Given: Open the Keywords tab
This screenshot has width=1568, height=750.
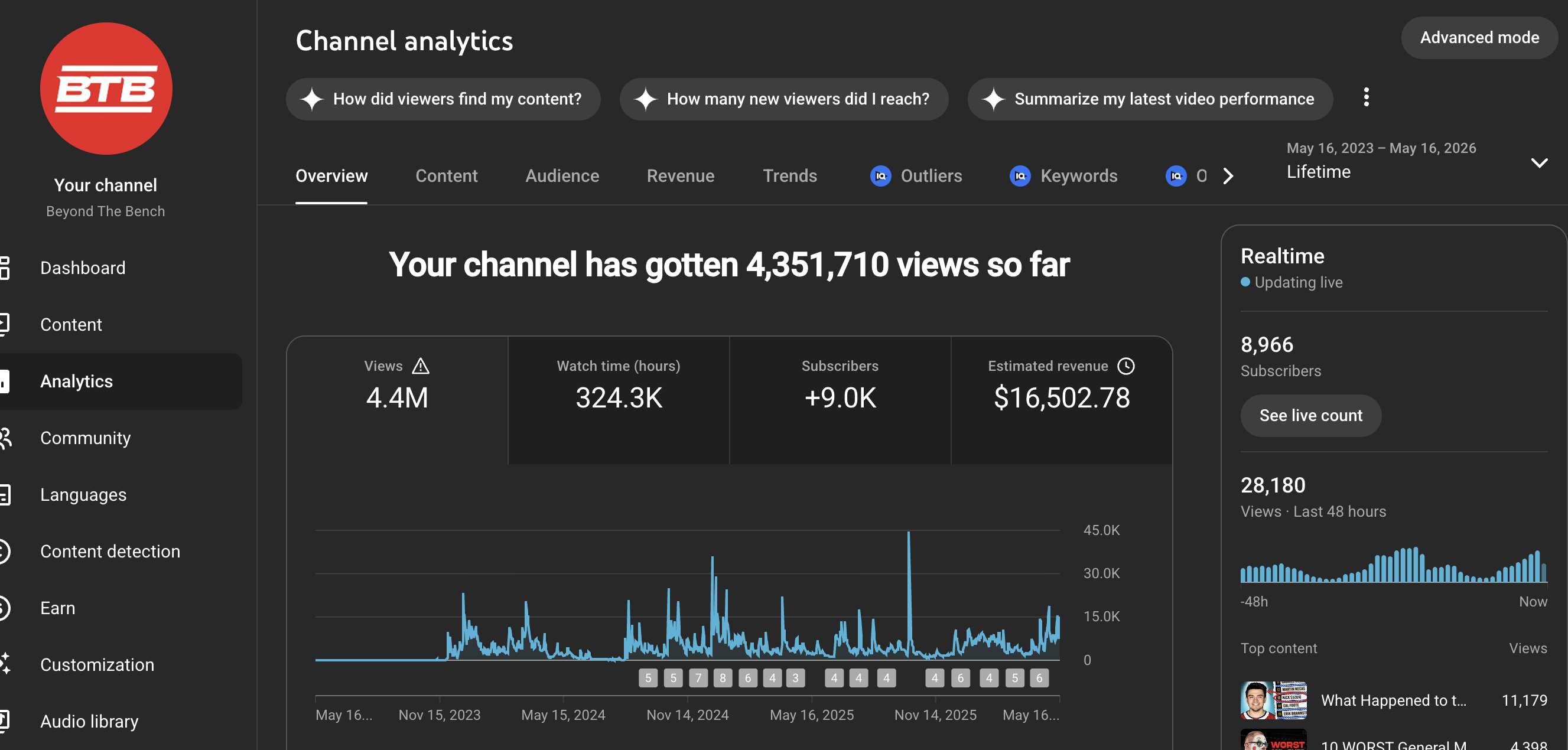Looking at the screenshot, I should [x=1063, y=177].
